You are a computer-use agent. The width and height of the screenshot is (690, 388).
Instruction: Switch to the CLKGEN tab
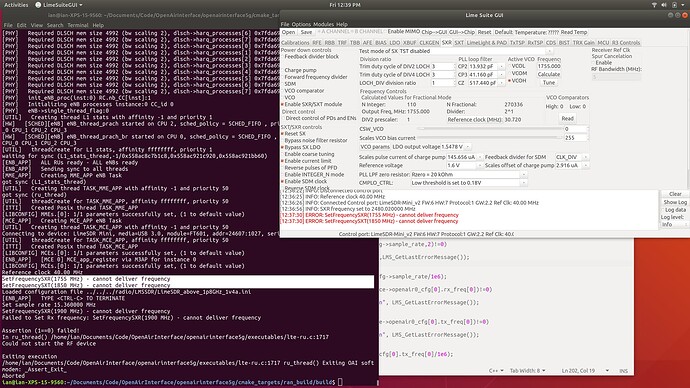pyautogui.click(x=429, y=43)
